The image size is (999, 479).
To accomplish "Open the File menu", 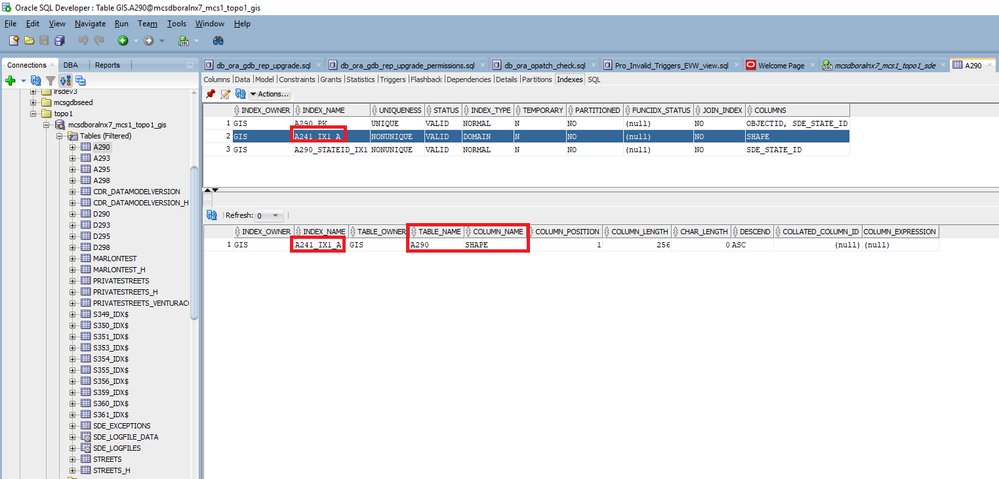I will 10,24.
